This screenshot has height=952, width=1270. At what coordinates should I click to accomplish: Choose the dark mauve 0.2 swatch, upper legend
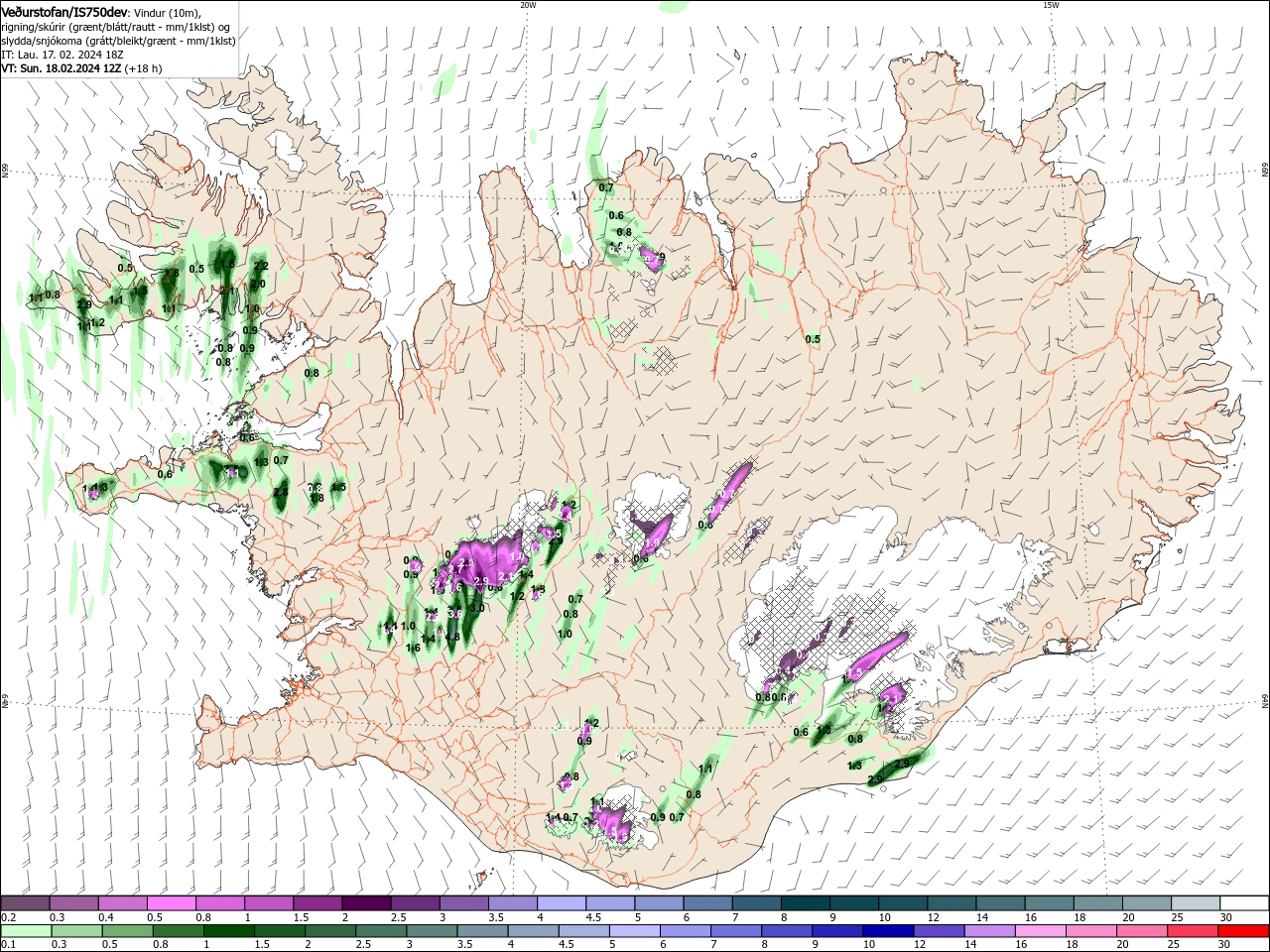click(x=25, y=903)
